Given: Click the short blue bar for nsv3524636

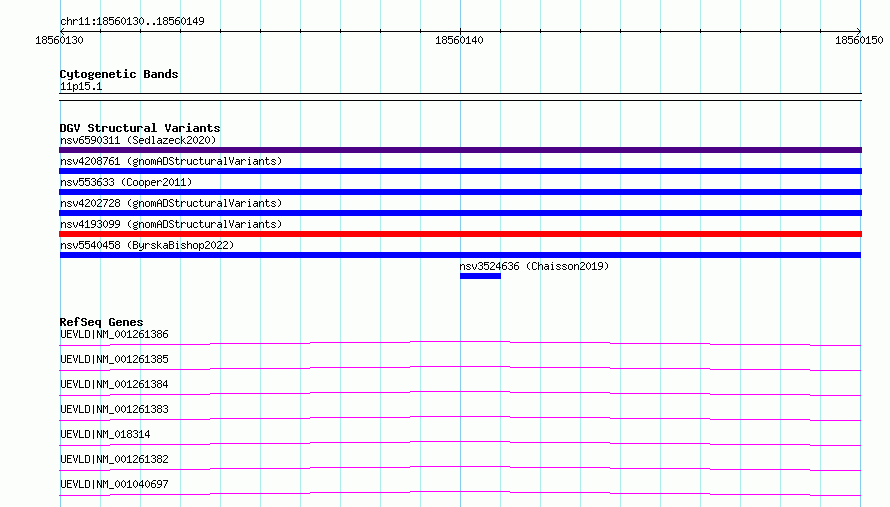Looking at the screenshot, I should pyautogui.click(x=480, y=276).
